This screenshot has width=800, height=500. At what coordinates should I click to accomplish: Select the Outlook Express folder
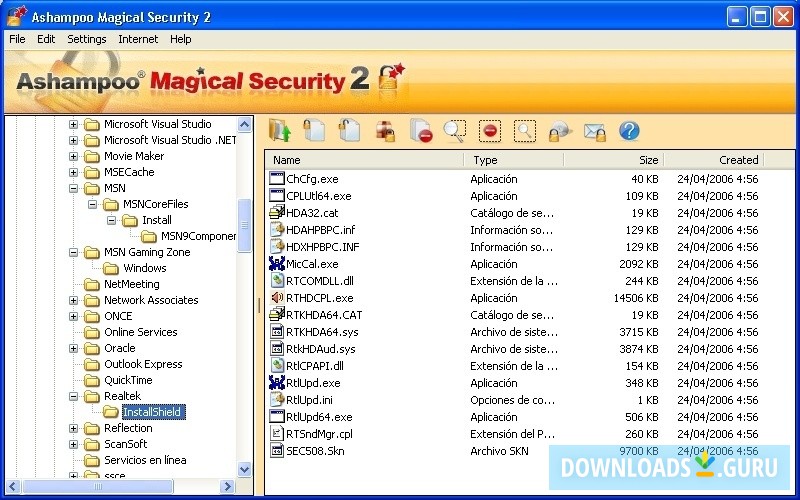coord(143,364)
